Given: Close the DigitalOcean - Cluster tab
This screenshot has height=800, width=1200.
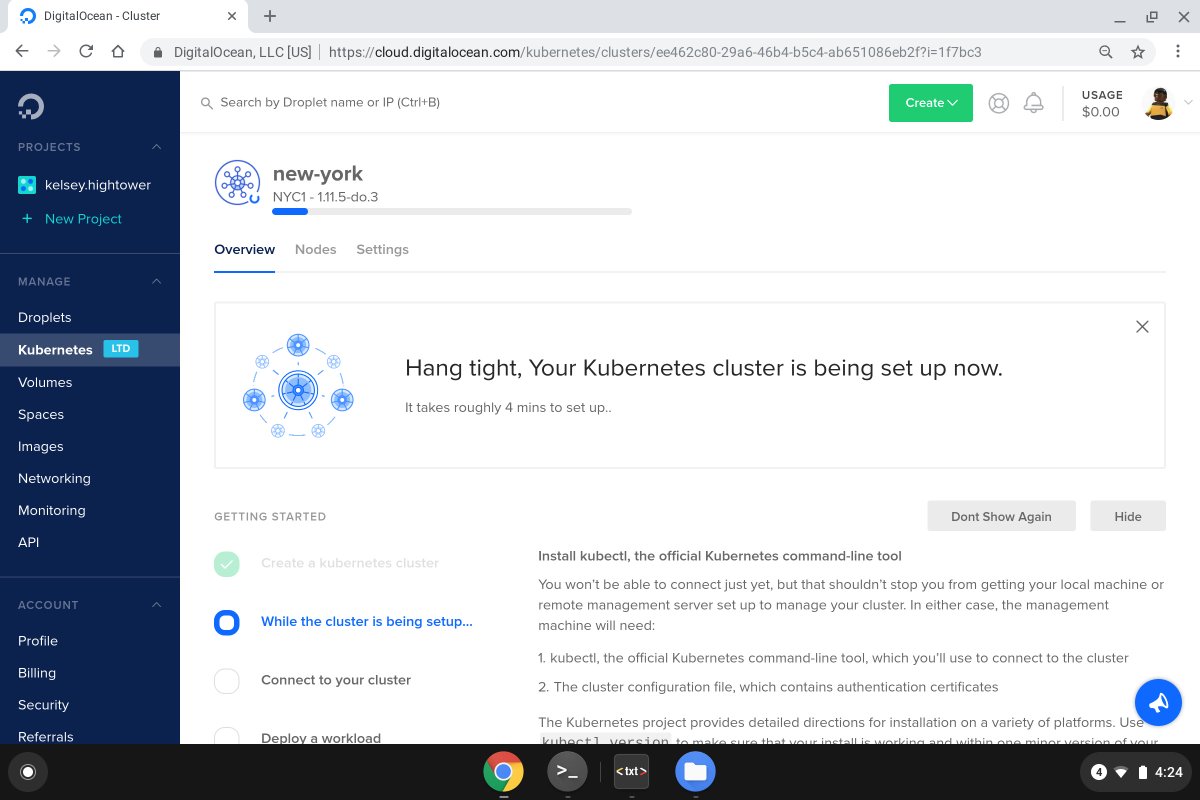Looking at the screenshot, I should coord(231,16).
